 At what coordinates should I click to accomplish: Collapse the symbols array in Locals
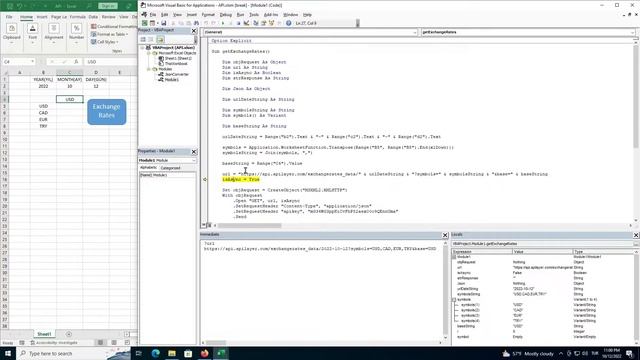click(x=454, y=300)
